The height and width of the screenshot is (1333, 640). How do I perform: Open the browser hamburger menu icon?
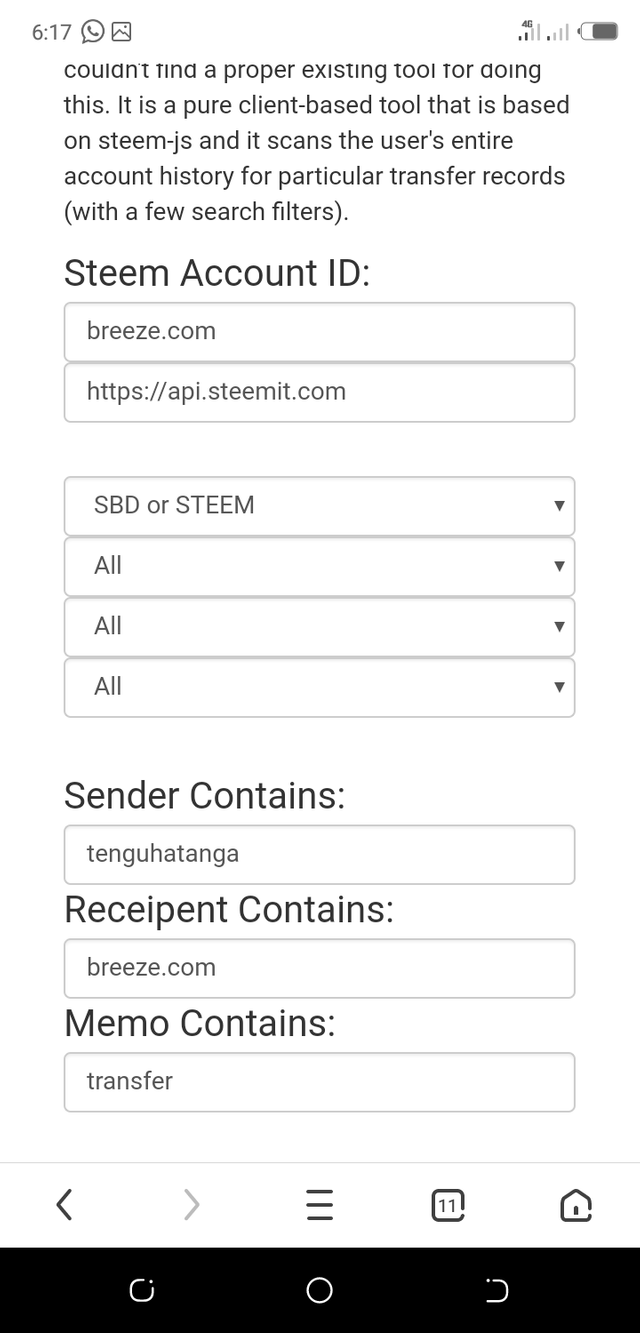click(319, 1205)
